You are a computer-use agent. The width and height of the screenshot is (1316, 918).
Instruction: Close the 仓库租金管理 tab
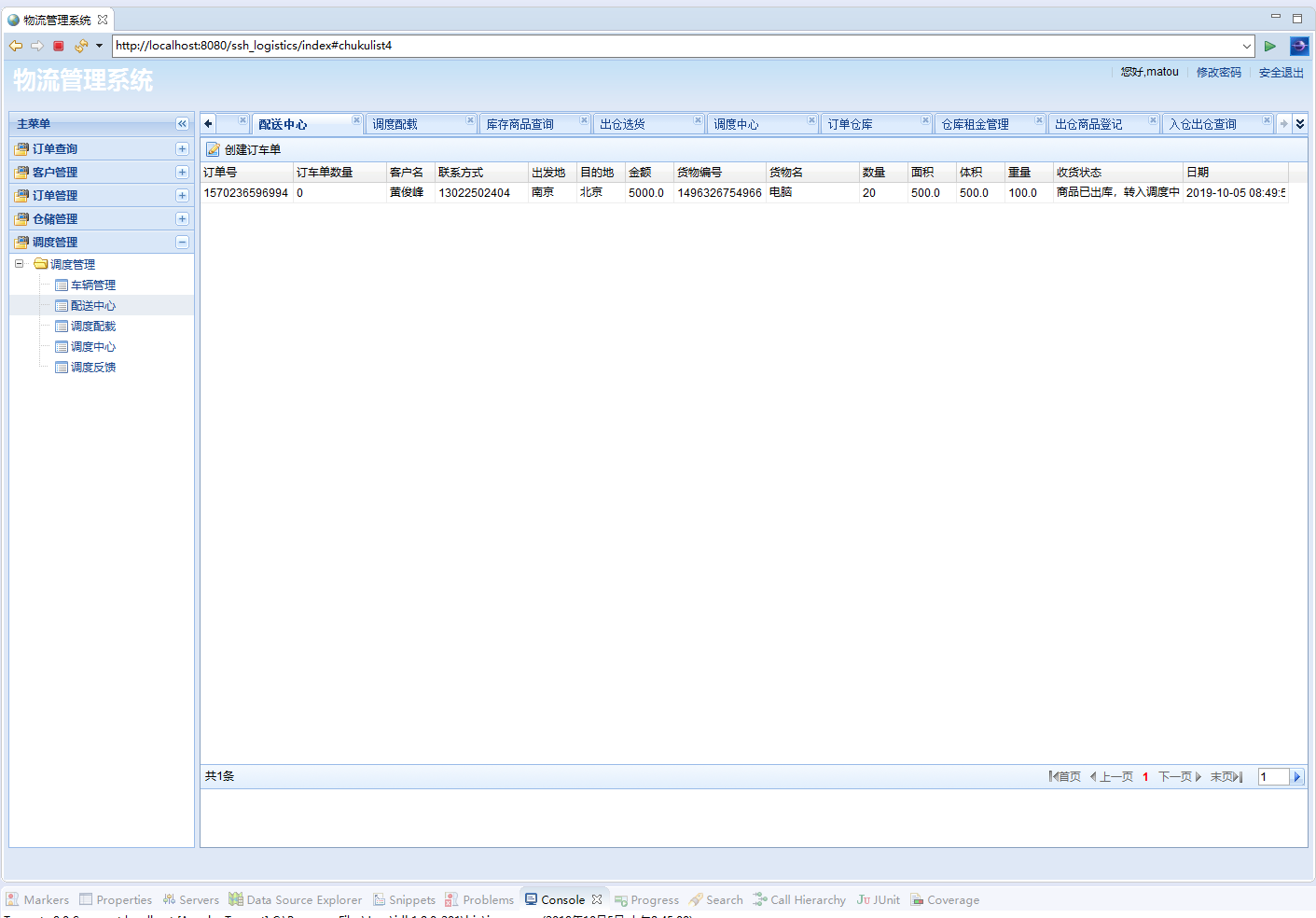click(1039, 120)
